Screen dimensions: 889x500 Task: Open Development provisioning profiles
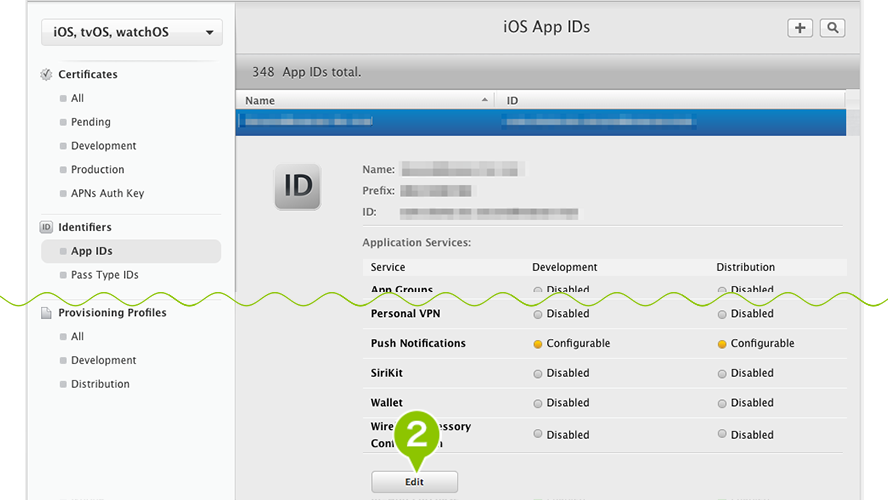coord(104,361)
